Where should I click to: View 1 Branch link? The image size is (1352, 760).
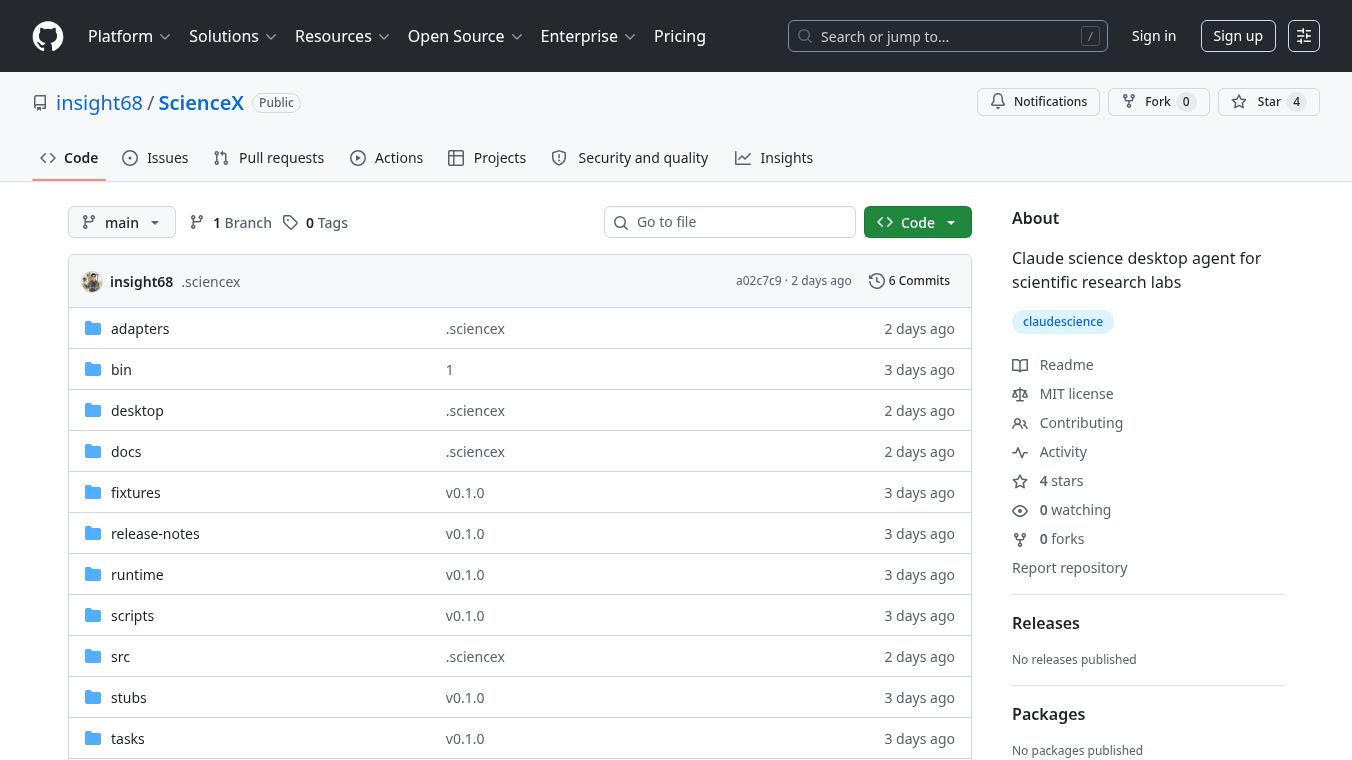[231, 222]
